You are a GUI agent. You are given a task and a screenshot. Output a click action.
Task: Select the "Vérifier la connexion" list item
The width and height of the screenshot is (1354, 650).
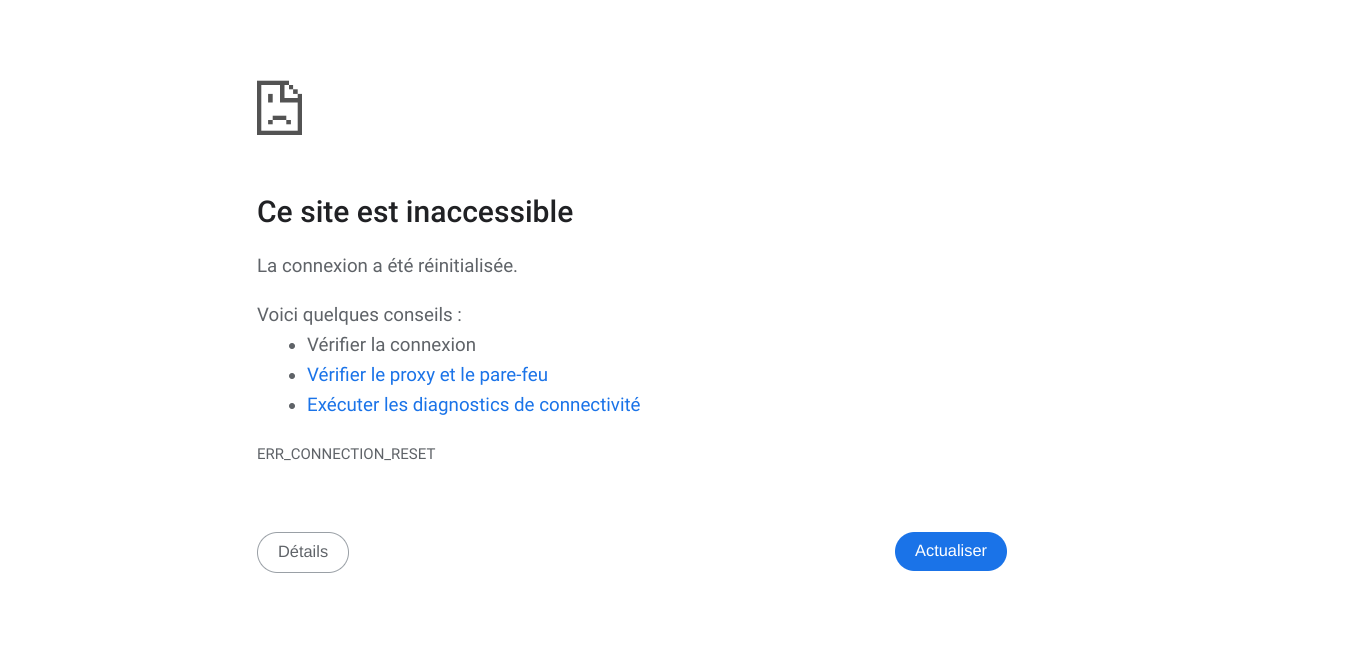[391, 345]
